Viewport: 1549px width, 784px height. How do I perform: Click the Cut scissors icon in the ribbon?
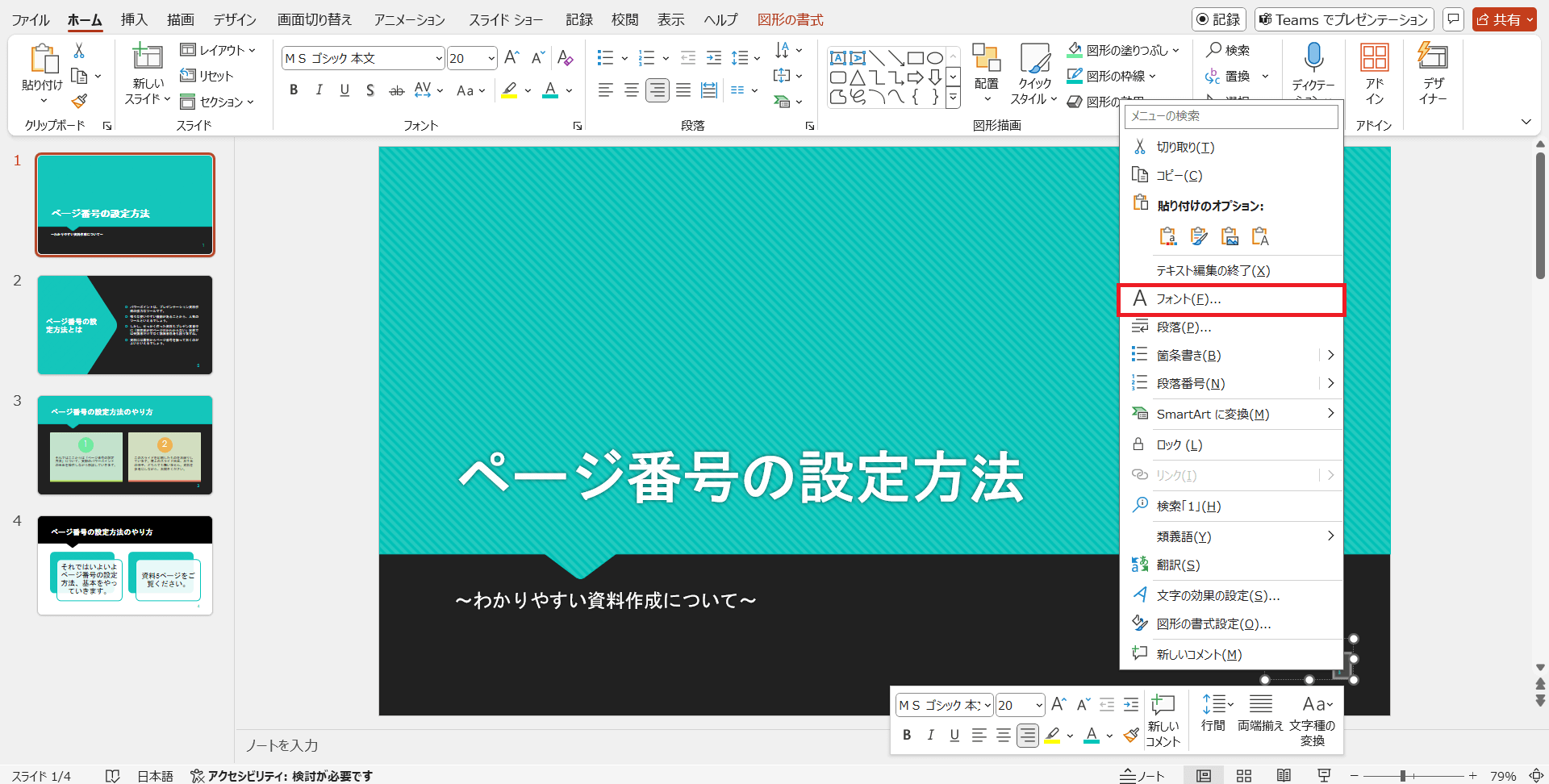click(79, 51)
